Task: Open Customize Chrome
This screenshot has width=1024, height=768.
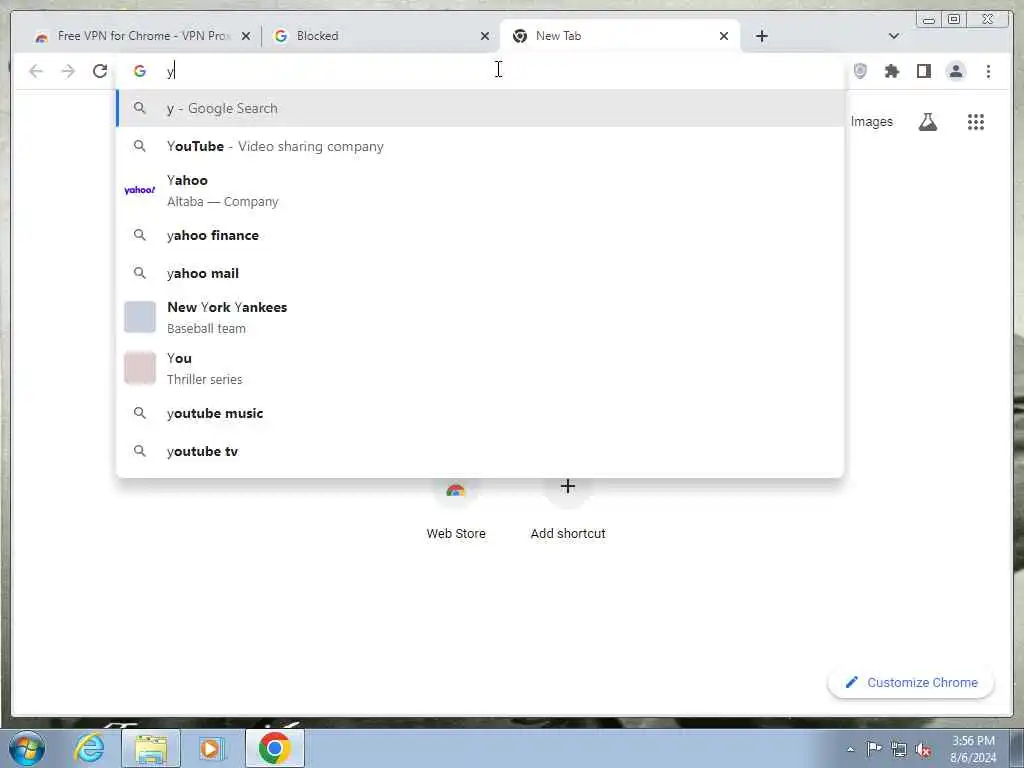Action: click(x=911, y=682)
